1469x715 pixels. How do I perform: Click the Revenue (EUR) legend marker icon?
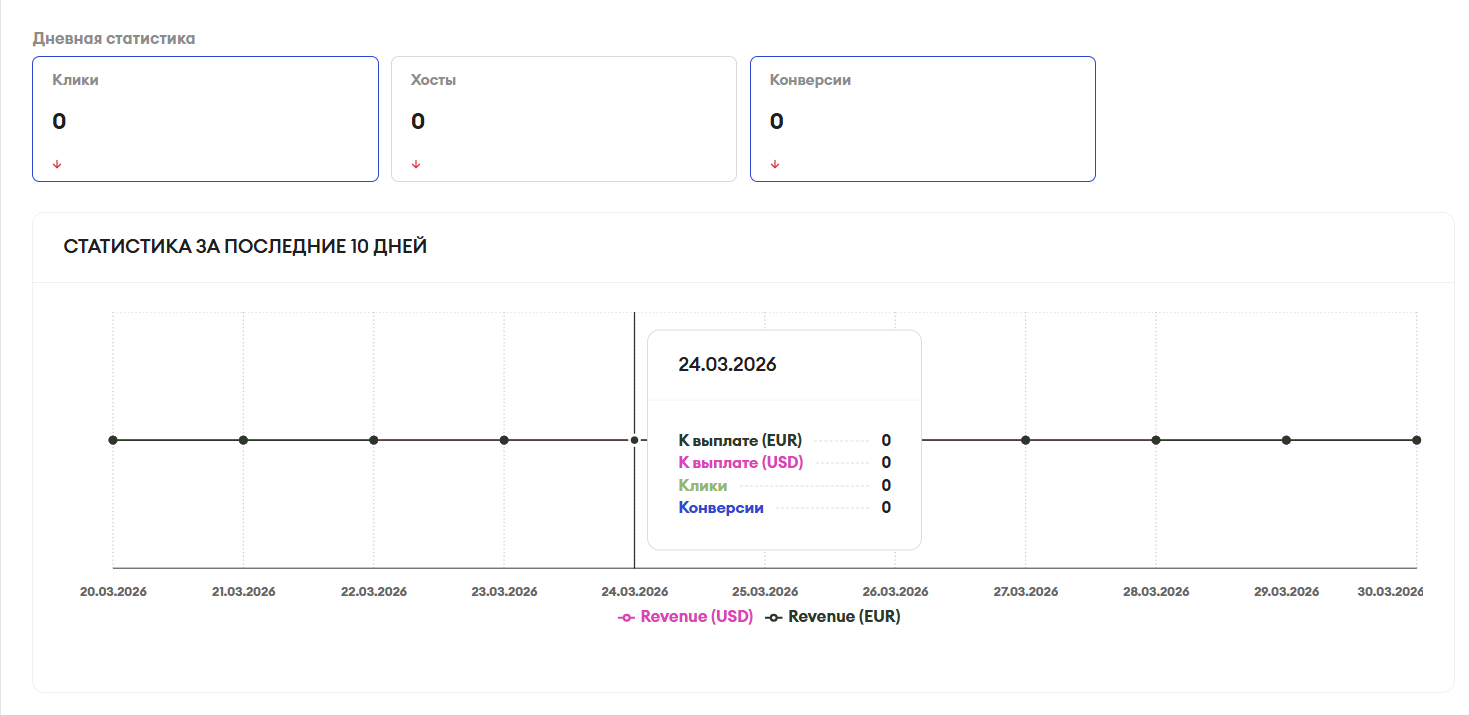[x=774, y=617]
